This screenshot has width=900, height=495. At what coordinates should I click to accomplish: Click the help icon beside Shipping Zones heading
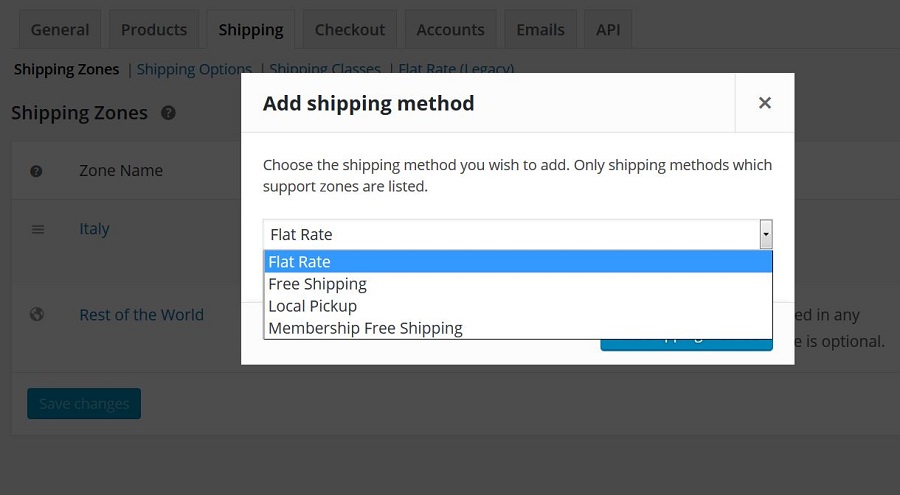(168, 113)
